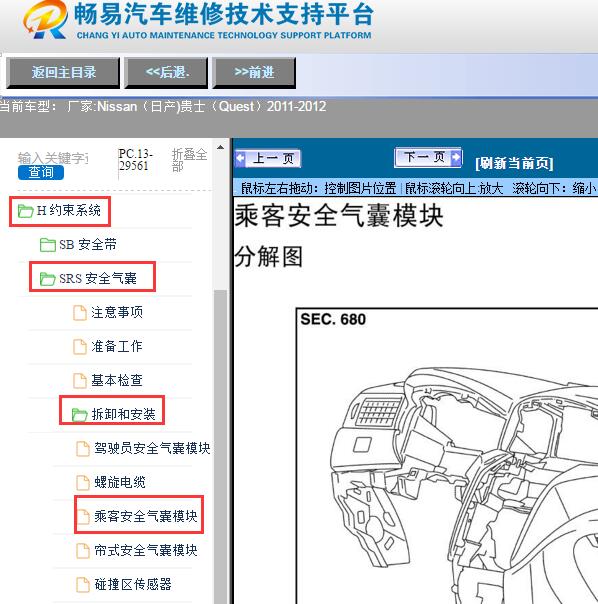Open the 驾驶员安全气囊模块 page
Image resolution: width=598 pixels, height=604 pixels.
coord(152,448)
